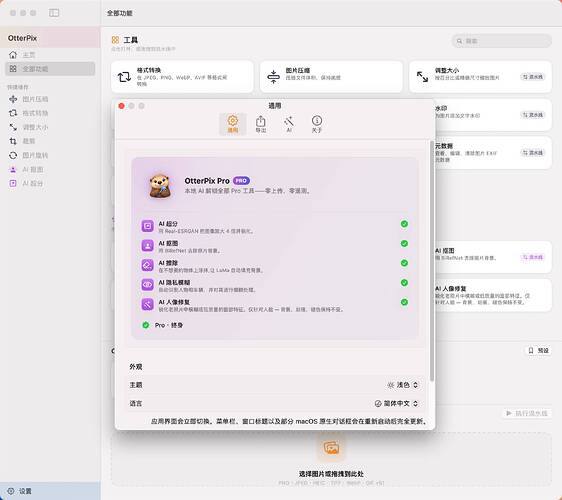
Task: Click green check beside AI 隐私模糊
Action: (x=404, y=282)
